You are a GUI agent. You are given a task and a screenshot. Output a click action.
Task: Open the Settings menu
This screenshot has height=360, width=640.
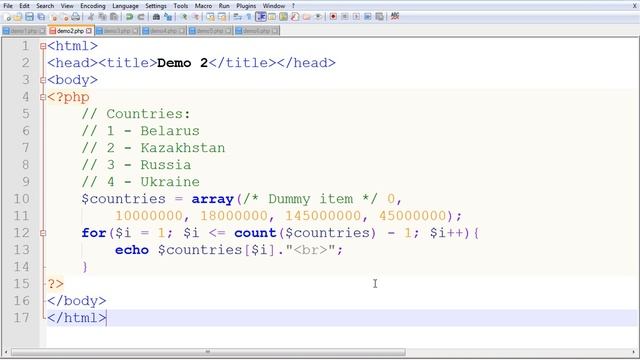pos(156,6)
